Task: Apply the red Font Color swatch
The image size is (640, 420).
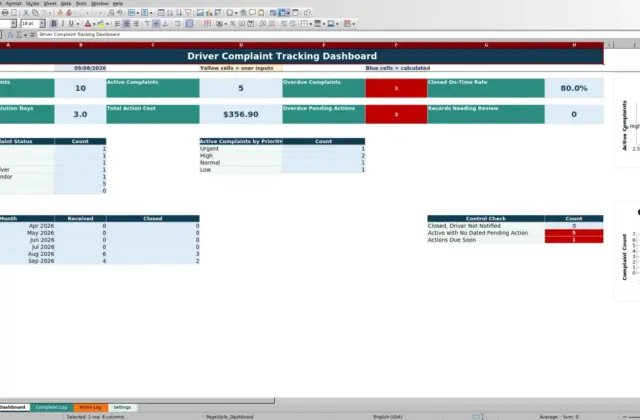Action: coord(87,24)
